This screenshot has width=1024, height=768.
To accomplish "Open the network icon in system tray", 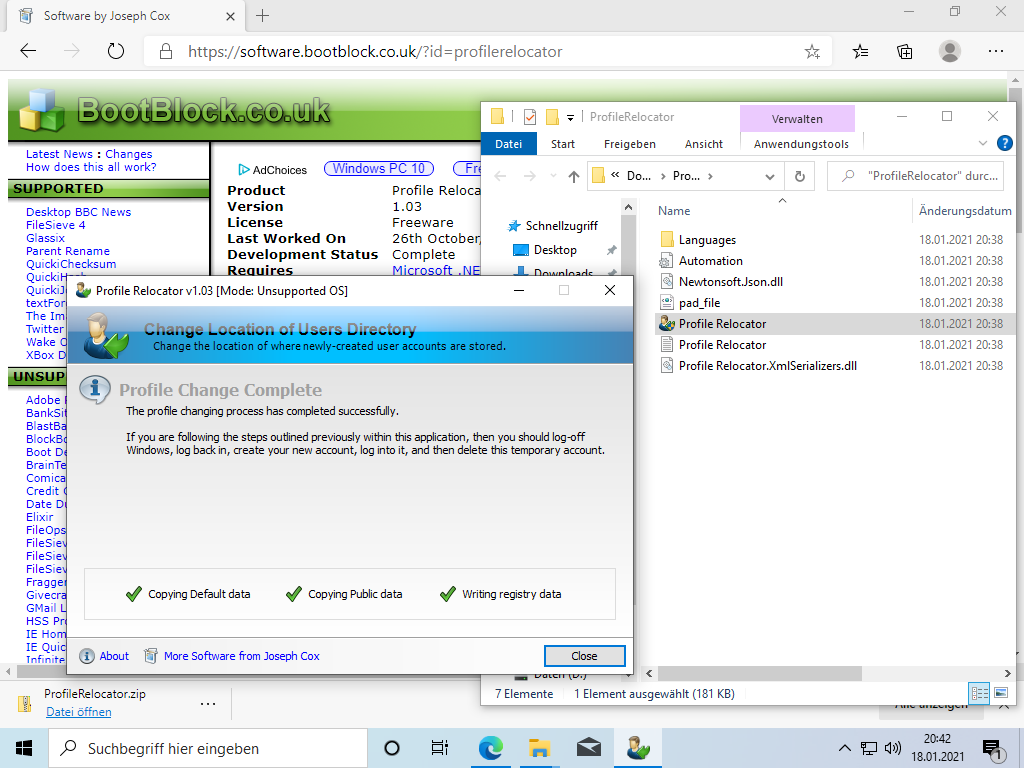I will click(869, 748).
